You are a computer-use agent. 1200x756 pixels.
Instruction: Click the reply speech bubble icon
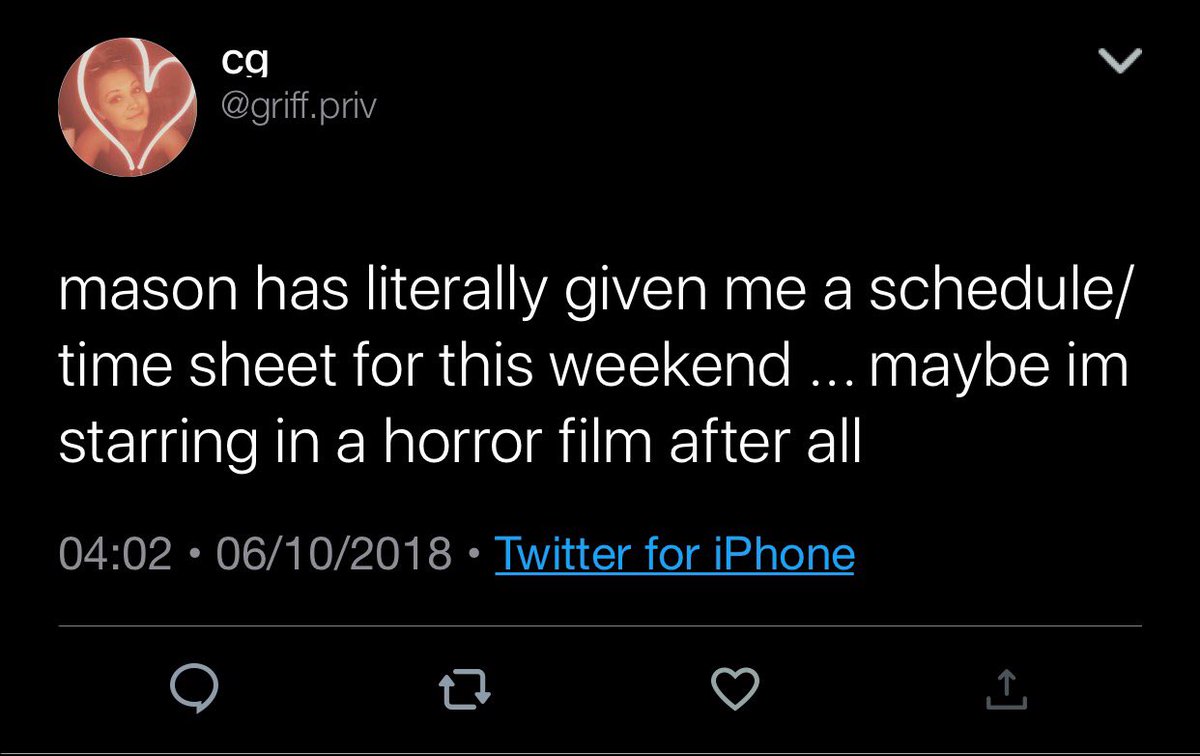tap(187, 687)
